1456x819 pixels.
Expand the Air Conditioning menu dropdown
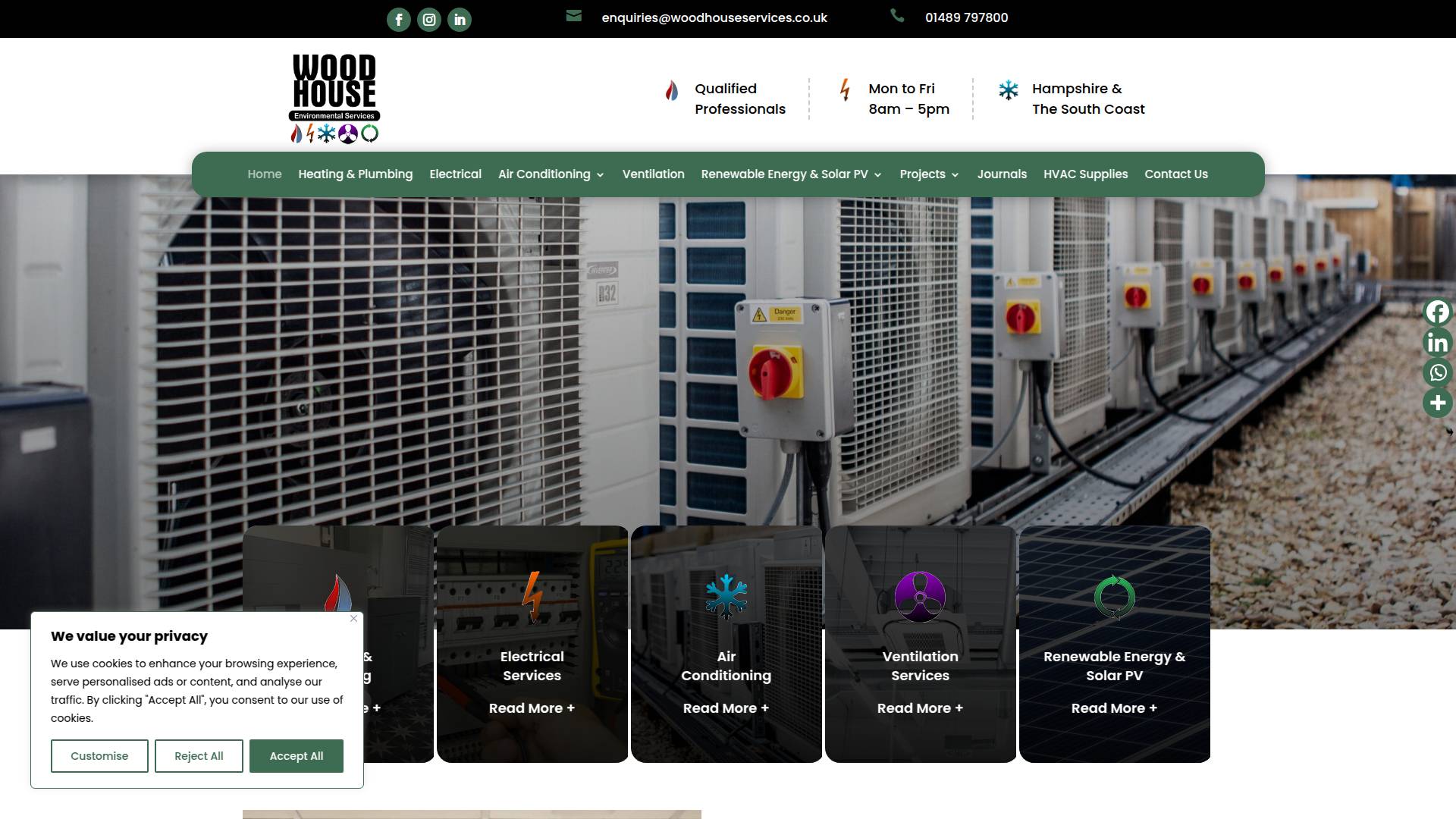[600, 175]
